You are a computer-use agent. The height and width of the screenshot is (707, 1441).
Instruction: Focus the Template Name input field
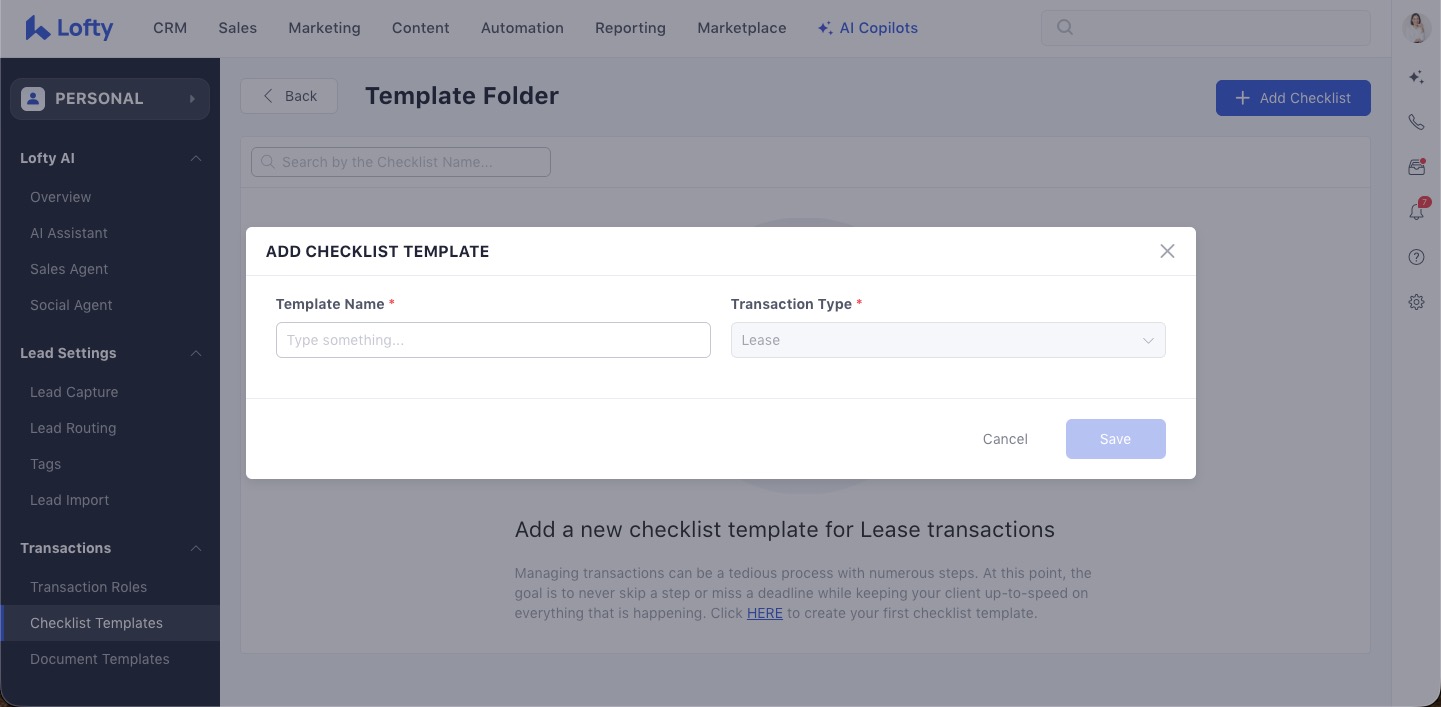[x=493, y=340]
